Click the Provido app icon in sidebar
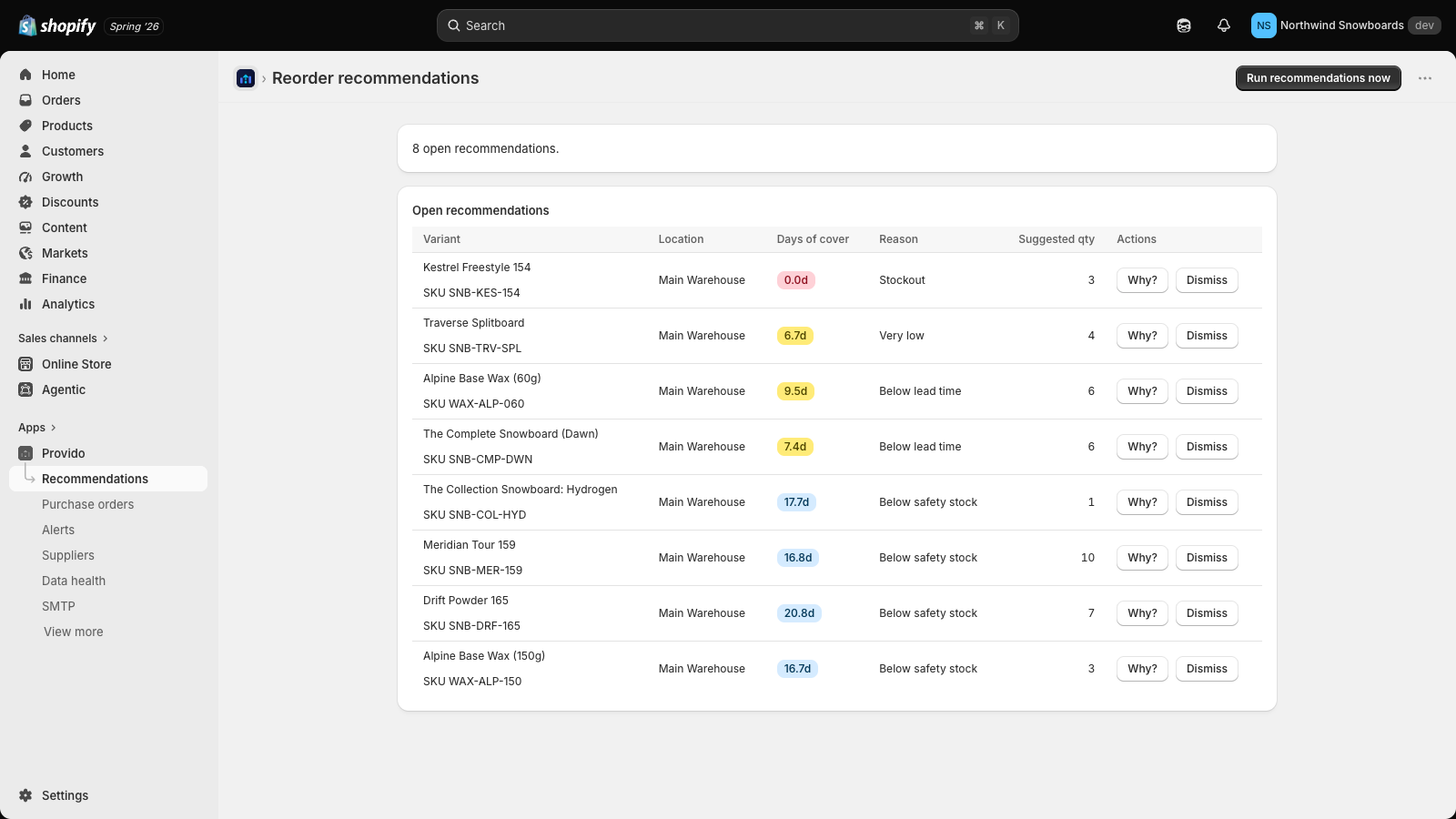Viewport: 1456px width, 819px height. (x=25, y=453)
